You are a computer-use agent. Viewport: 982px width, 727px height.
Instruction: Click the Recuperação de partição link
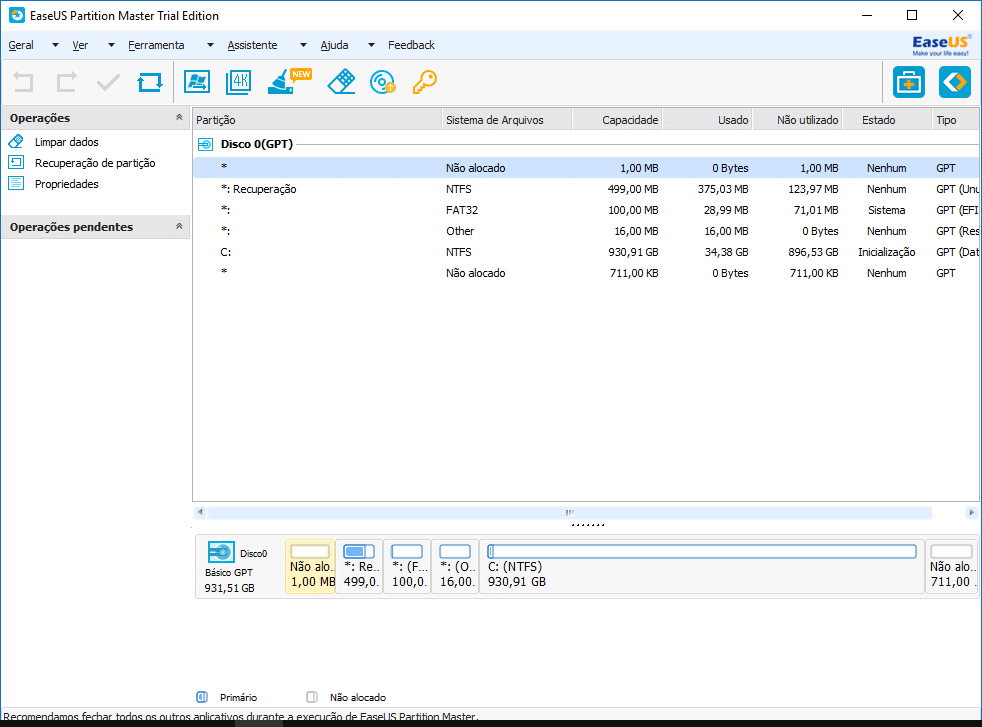coord(95,163)
